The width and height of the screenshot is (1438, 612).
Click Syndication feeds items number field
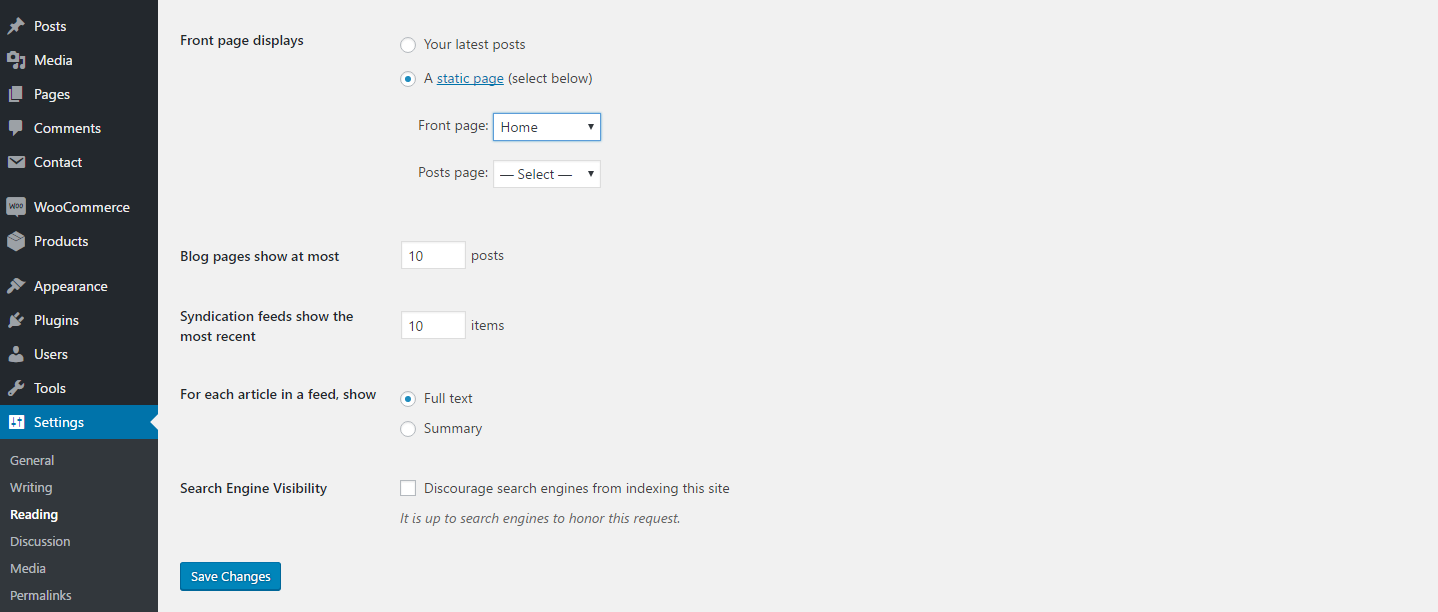(433, 325)
